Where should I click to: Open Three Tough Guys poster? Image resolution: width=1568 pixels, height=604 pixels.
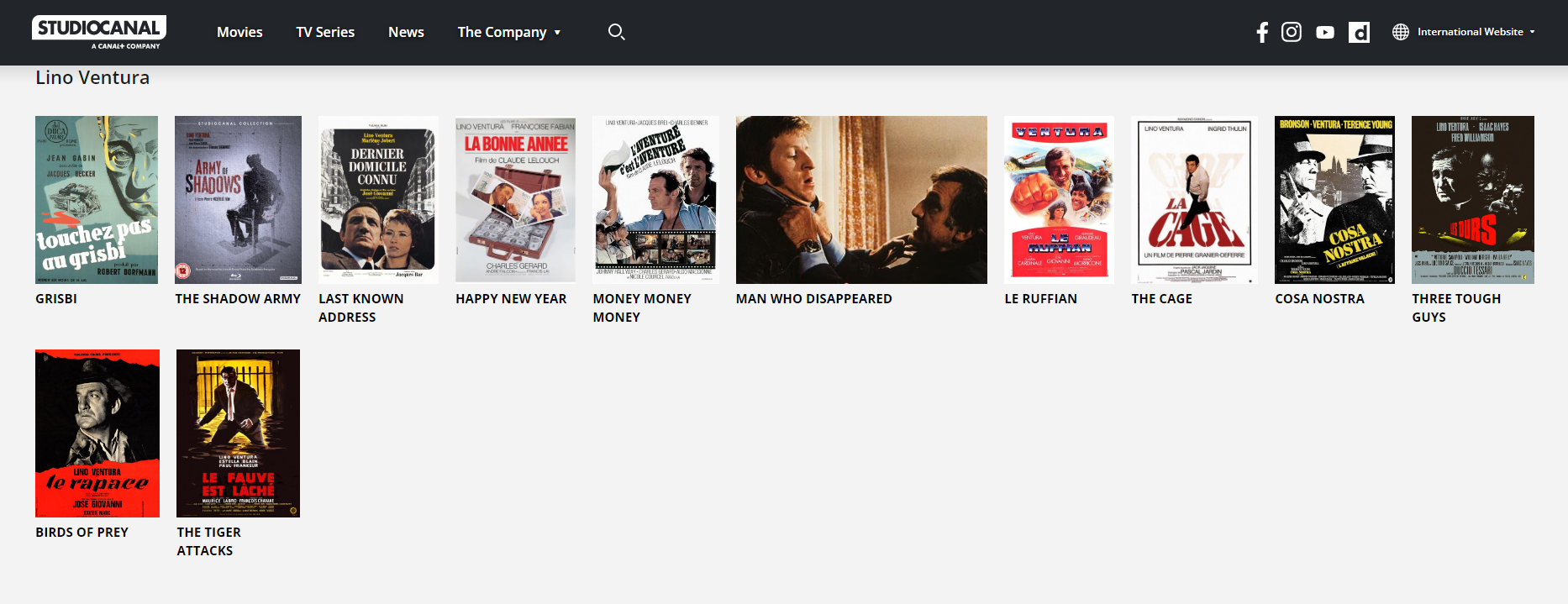1473,200
